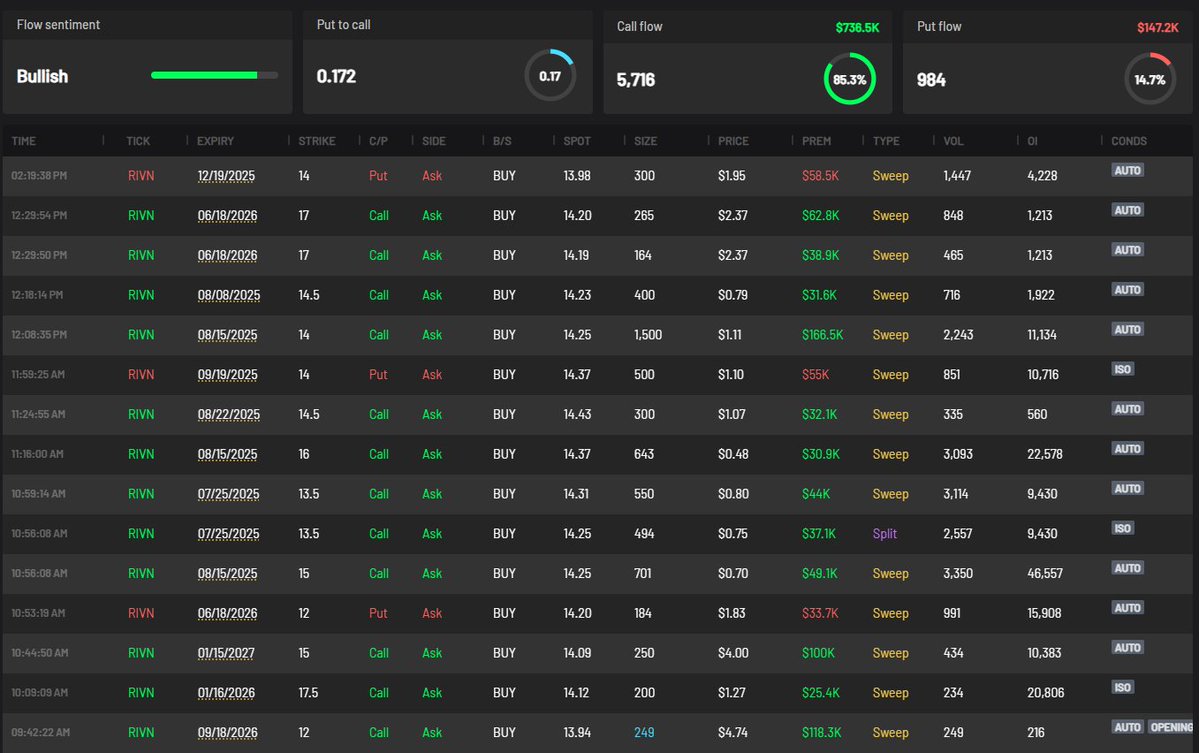Open expiry 01/16/2026 link
Screen dimensions: 1199x753
[226, 693]
